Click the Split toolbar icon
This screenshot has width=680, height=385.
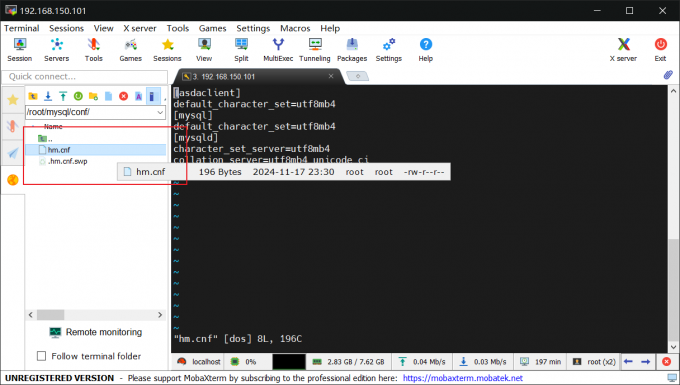pos(241,50)
